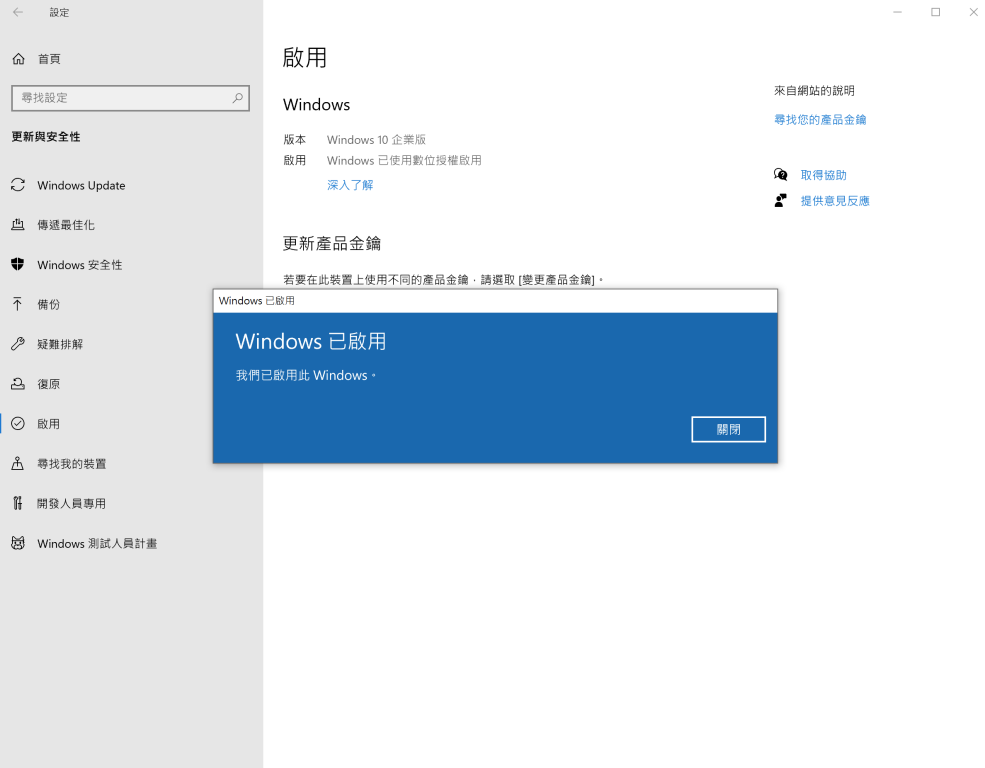Open 開發人員專用 developer settings icon
The width and height of the screenshot is (985, 768).
click(x=18, y=503)
